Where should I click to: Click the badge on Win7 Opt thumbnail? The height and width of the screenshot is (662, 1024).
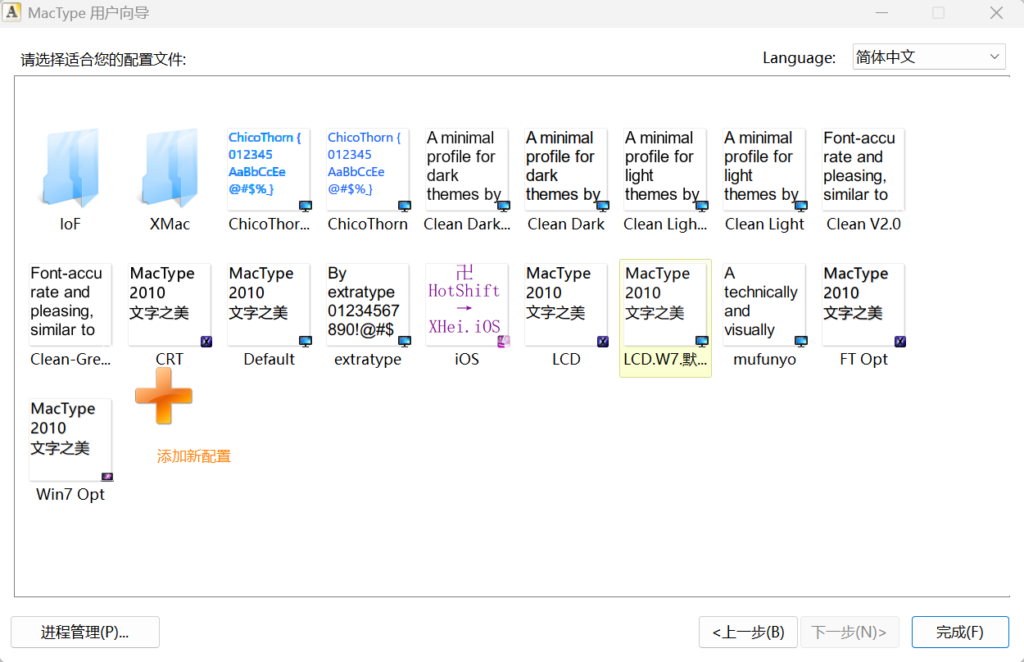pos(107,477)
